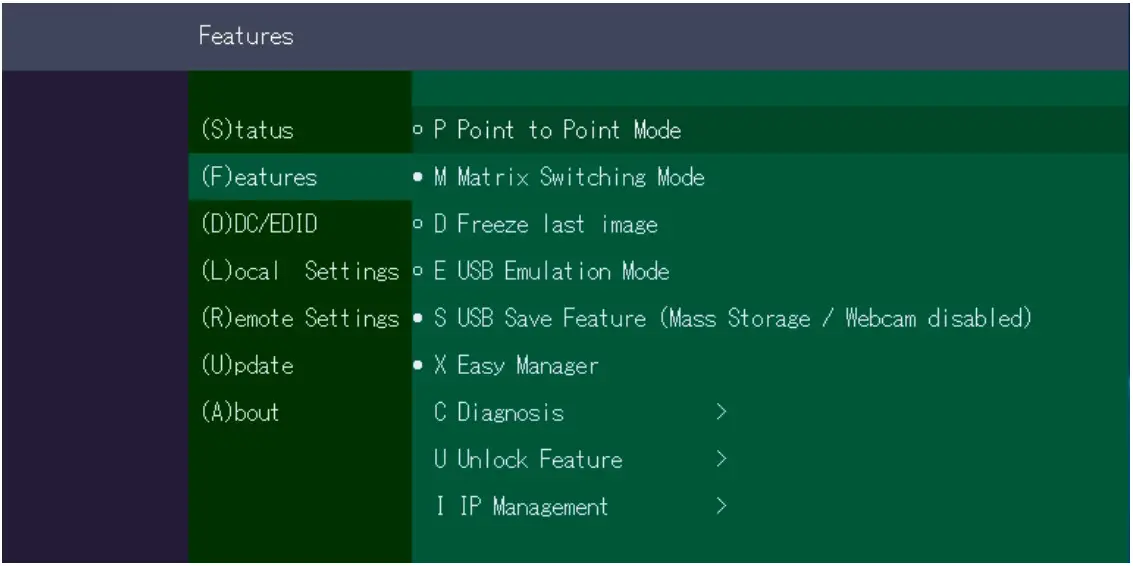This screenshot has height=566, width=1133.
Task: Expand Unlock Feature submenu arrow
Action: 720,460
